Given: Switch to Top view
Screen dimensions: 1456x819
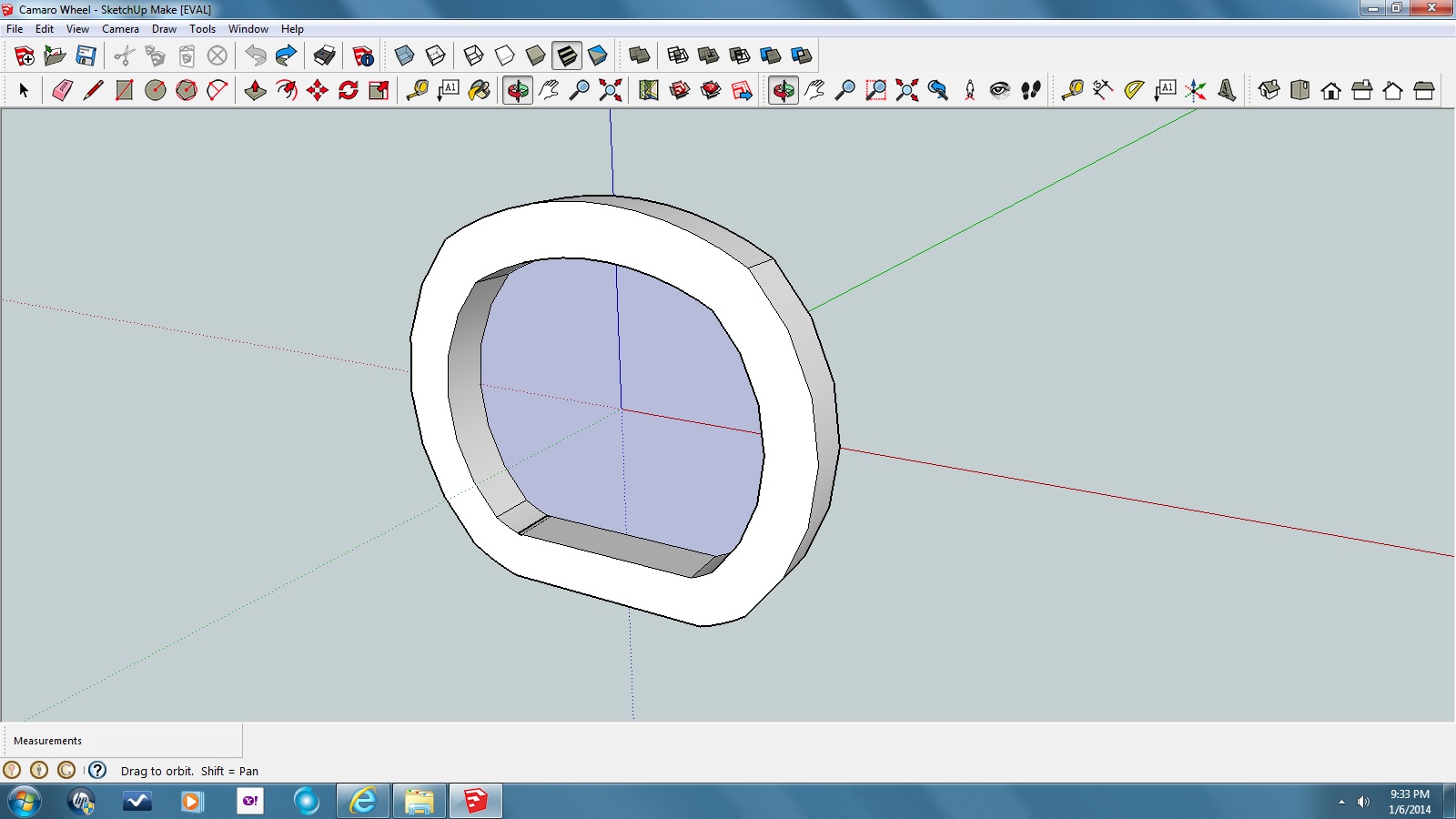Looking at the screenshot, I should coord(1300,90).
